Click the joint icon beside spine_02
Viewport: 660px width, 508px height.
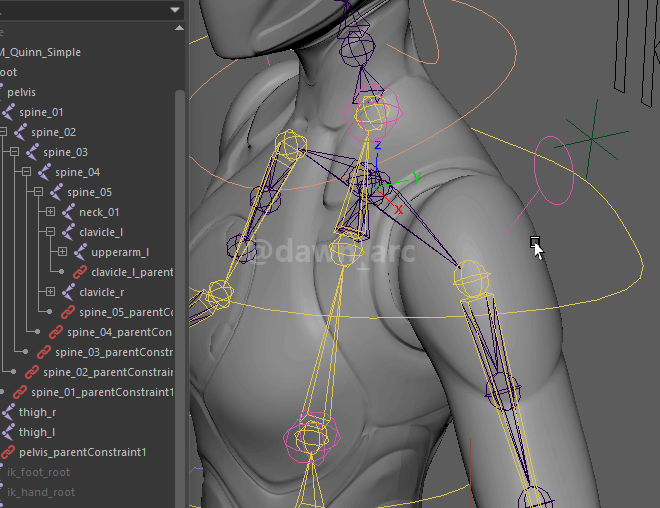click(20, 132)
